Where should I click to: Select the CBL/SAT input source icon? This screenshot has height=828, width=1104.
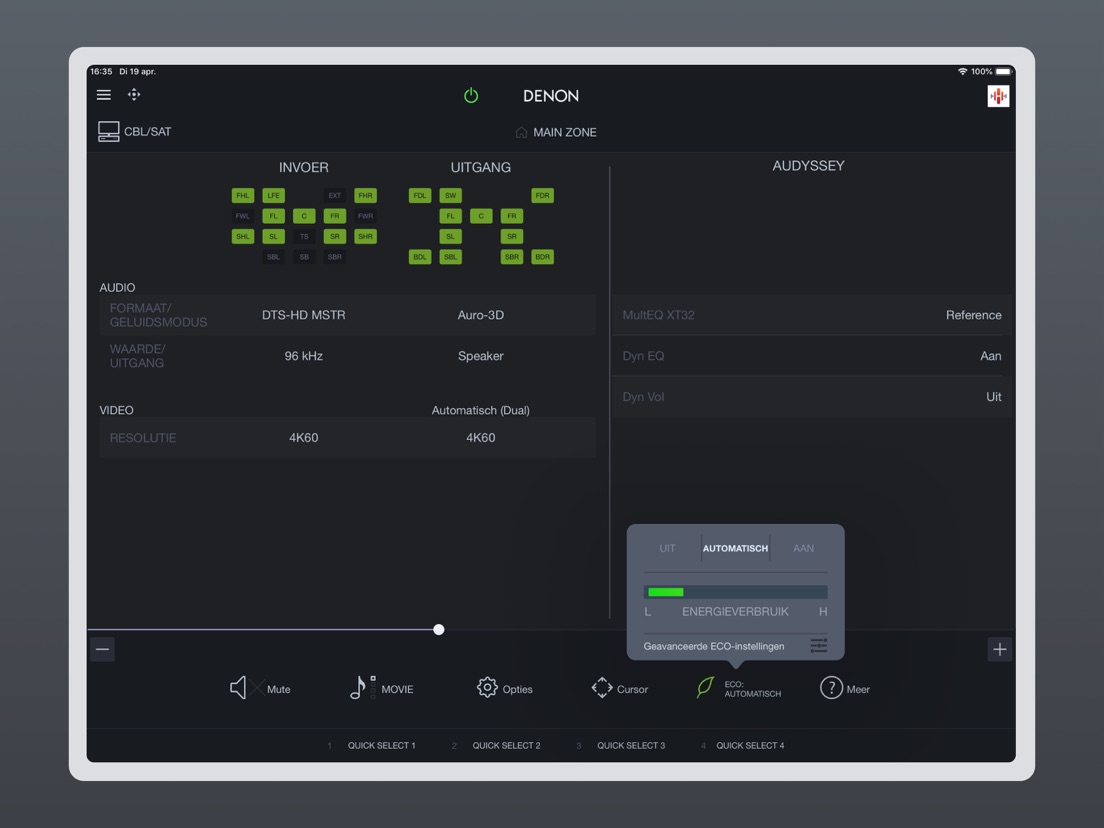coord(108,132)
